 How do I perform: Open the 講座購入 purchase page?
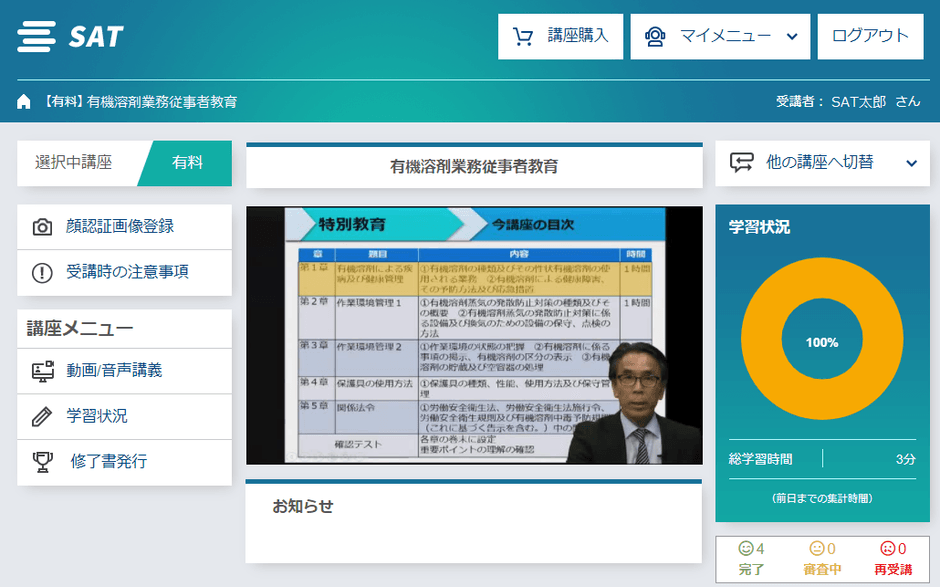561,37
